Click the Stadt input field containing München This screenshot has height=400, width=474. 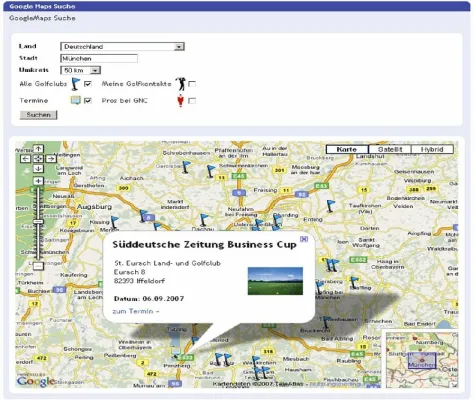(99, 58)
